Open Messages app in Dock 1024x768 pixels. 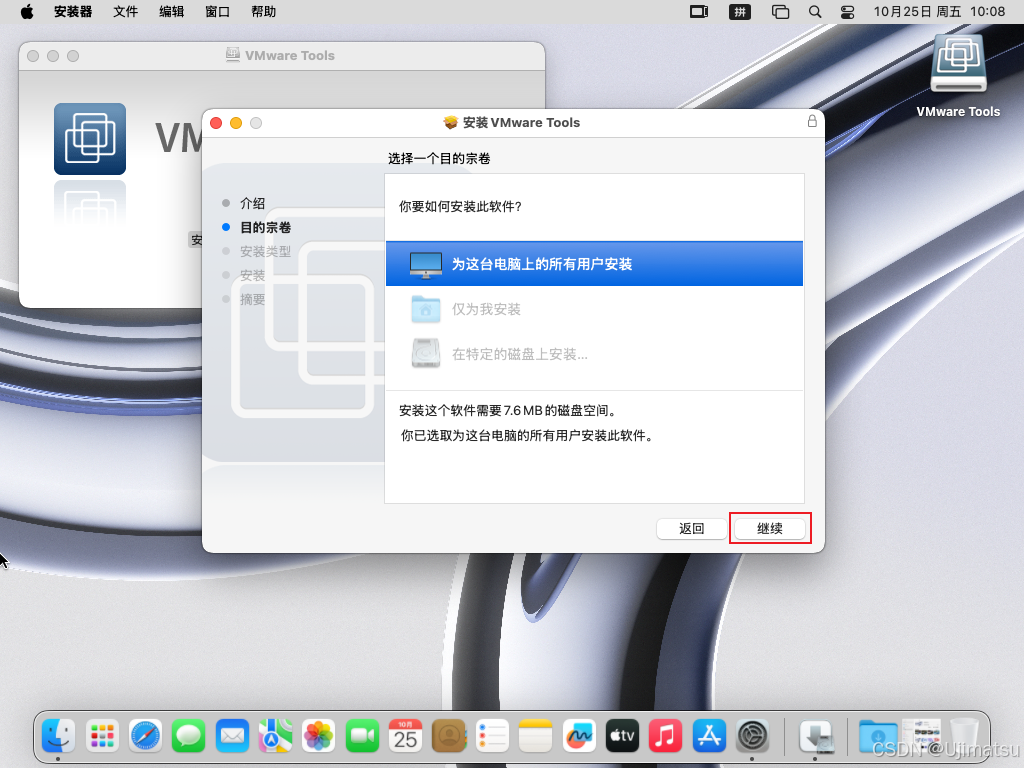(189, 737)
